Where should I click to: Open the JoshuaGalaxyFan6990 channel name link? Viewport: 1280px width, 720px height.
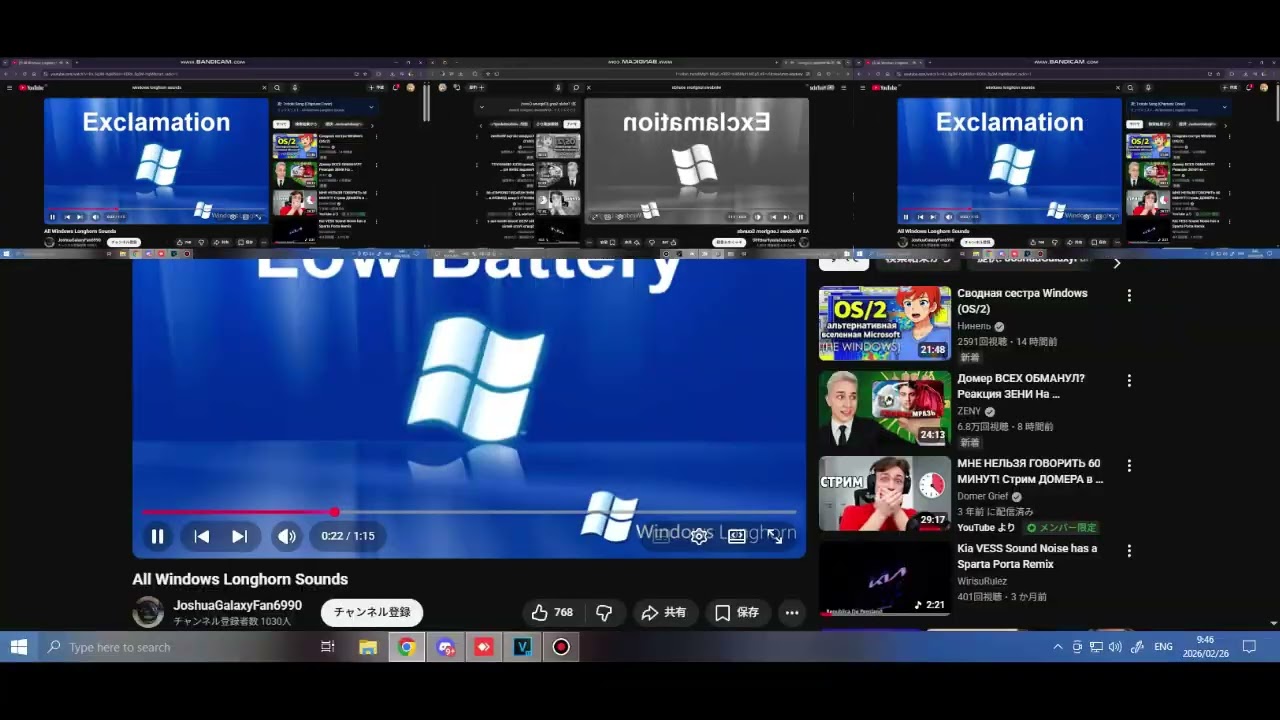tap(237, 605)
